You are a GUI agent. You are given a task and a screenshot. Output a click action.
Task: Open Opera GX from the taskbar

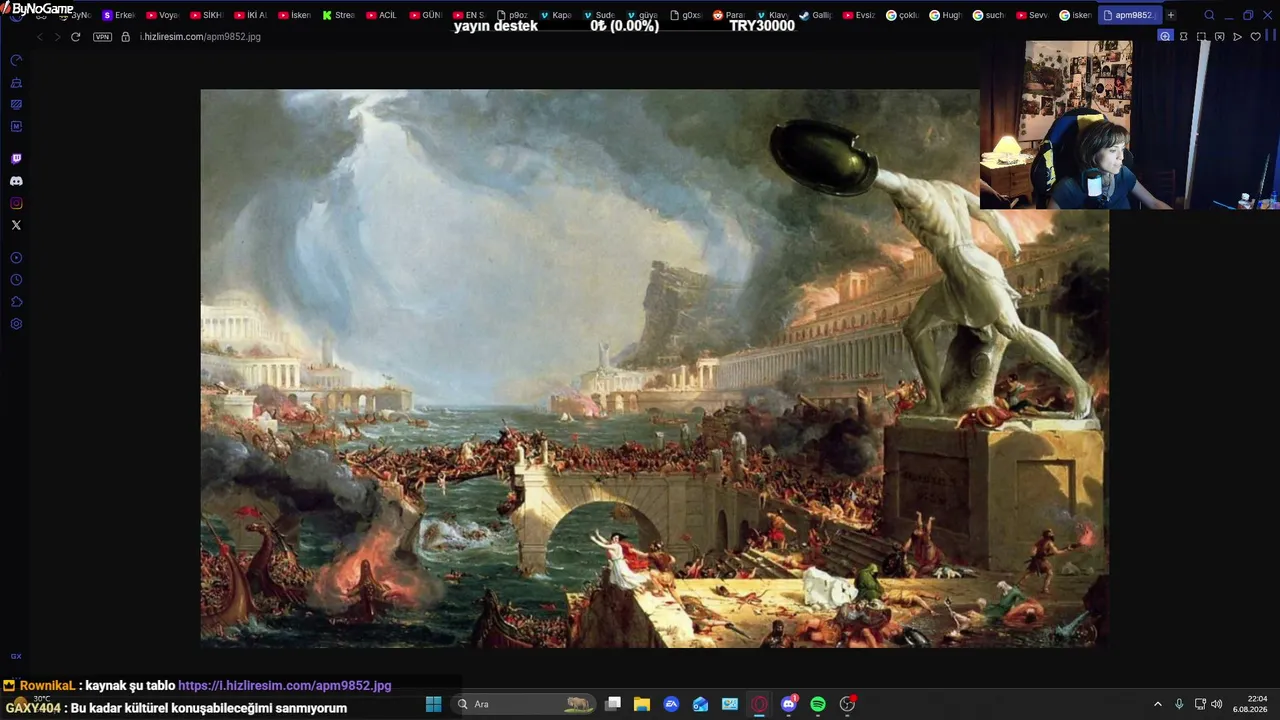pyautogui.click(x=759, y=704)
